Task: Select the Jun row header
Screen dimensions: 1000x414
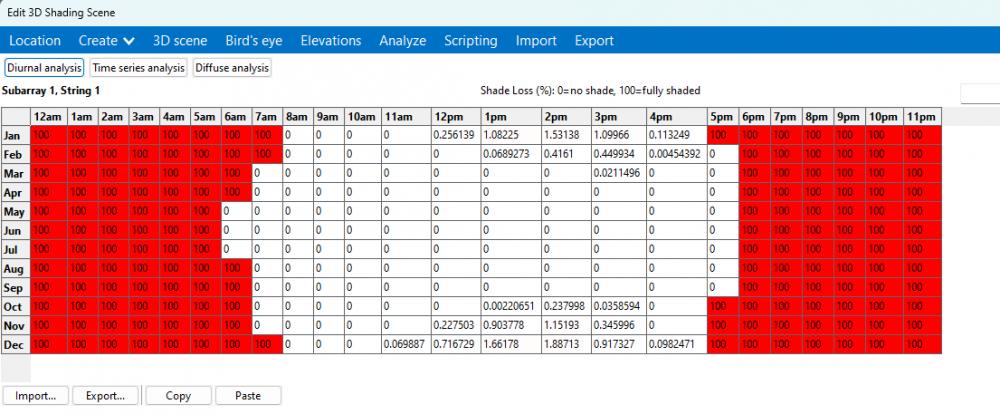Action: pyautogui.click(x=16, y=230)
